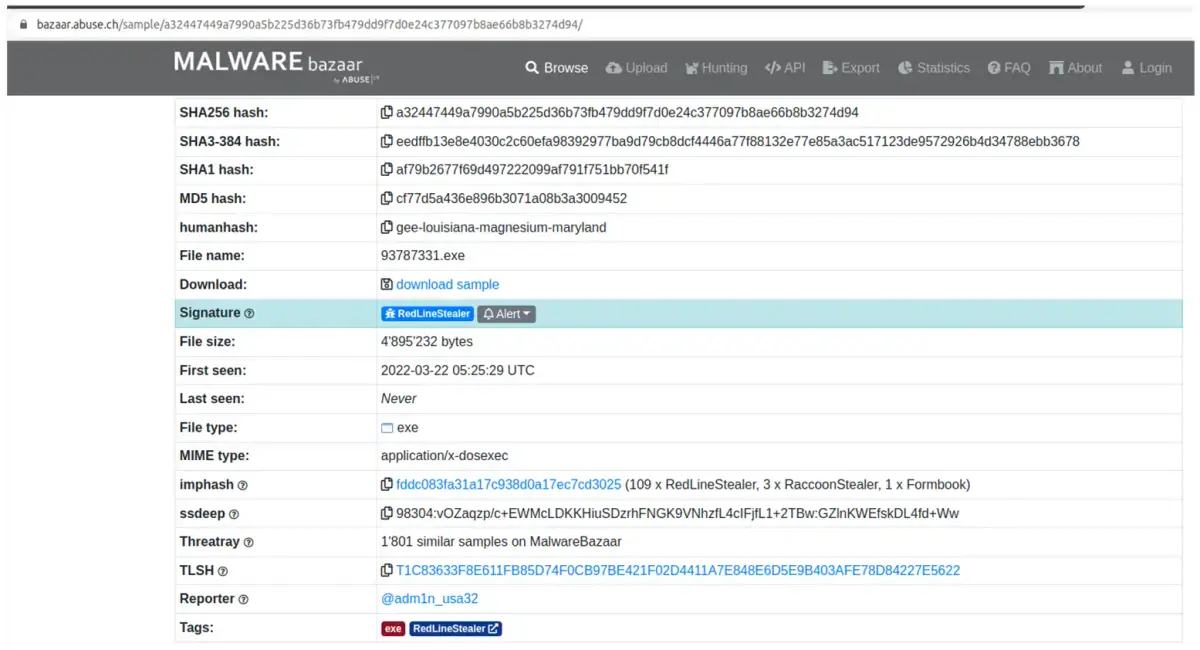Image resolution: width=1200 pixels, height=650 pixels.
Task: Copy the MD5 hash via clipboard icon
Action: pyautogui.click(x=386, y=199)
